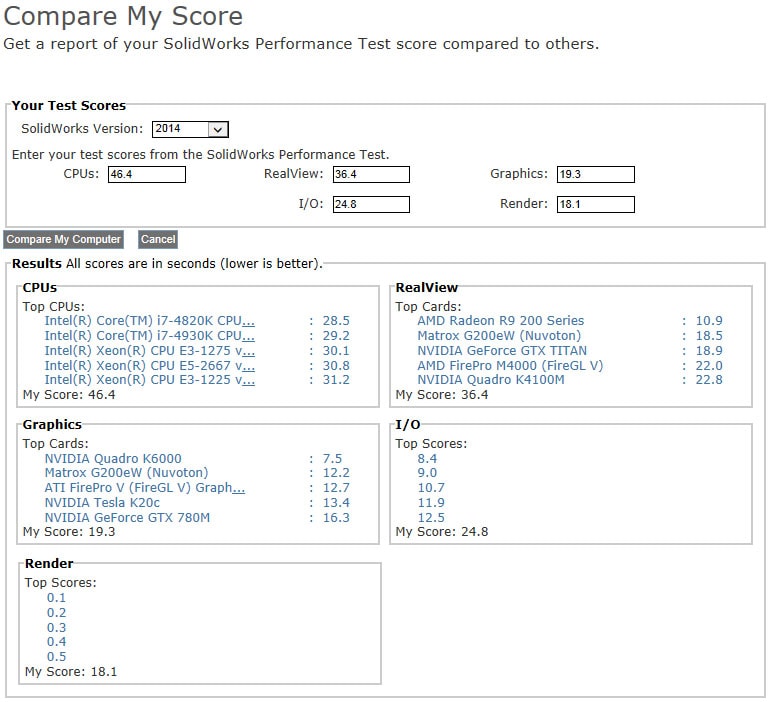772x702 pixels.
Task: Click the 28.5 CPU score link
Action: click(x=336, y=321)
